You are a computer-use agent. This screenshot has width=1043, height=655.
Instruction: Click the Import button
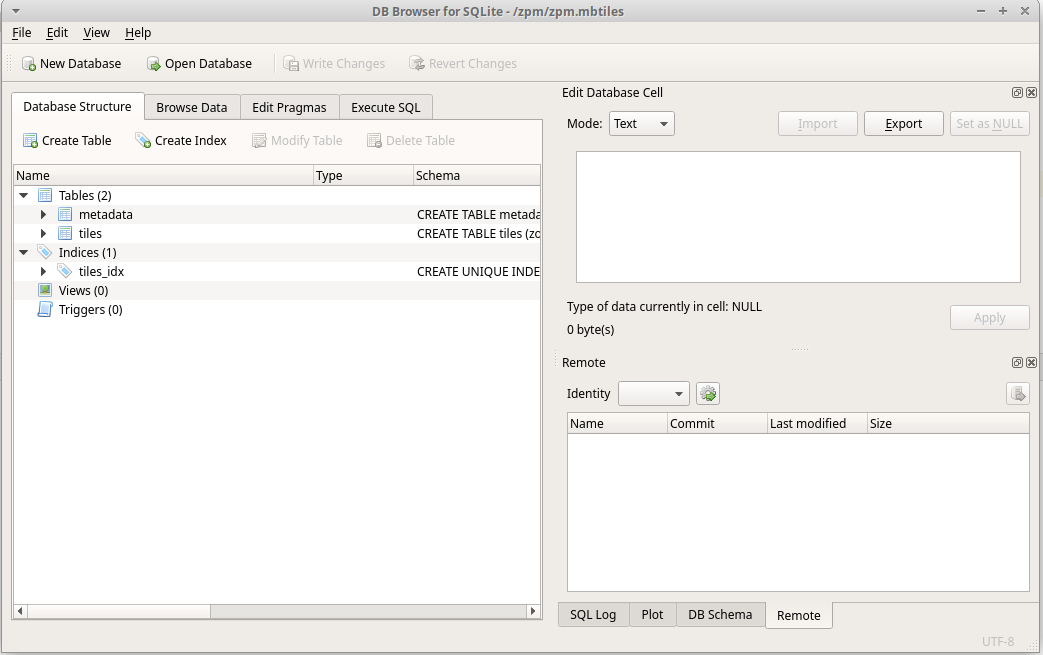click(x=818, y=124)
